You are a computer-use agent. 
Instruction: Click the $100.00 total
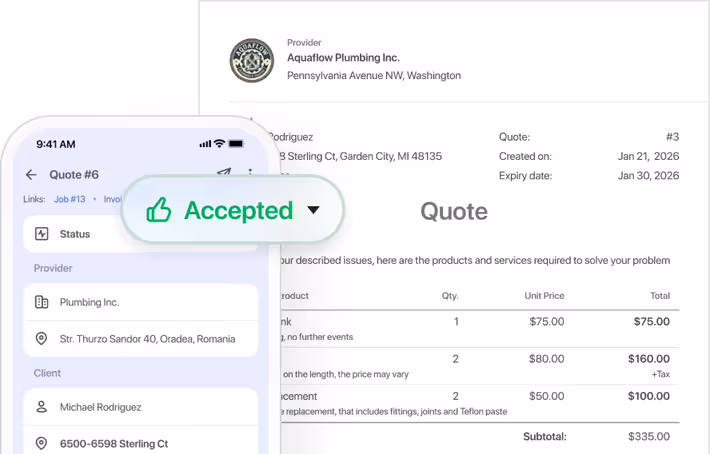point(649,396)
